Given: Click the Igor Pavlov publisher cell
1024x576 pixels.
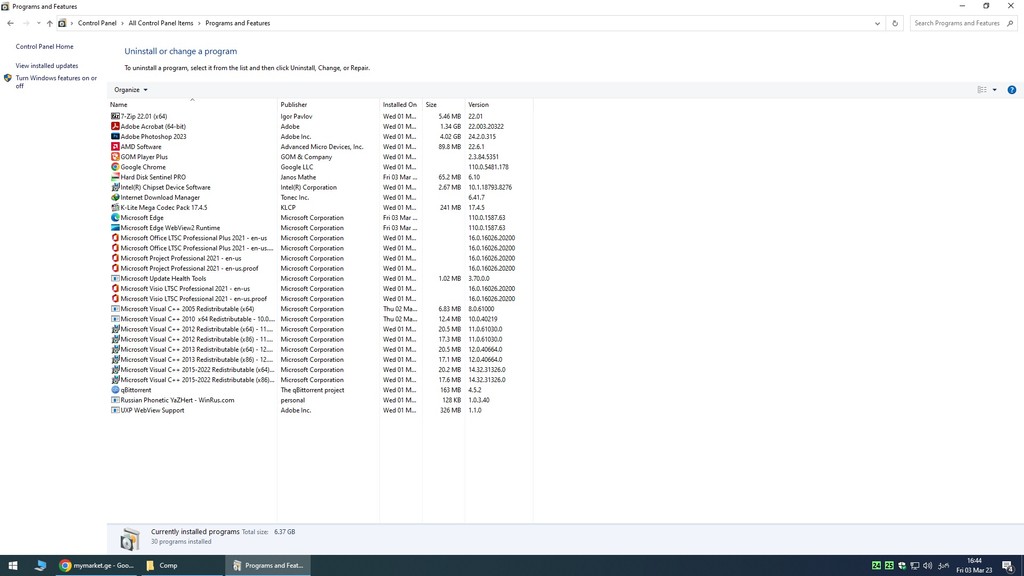Looking at the screenshot, I should [296, 116].
